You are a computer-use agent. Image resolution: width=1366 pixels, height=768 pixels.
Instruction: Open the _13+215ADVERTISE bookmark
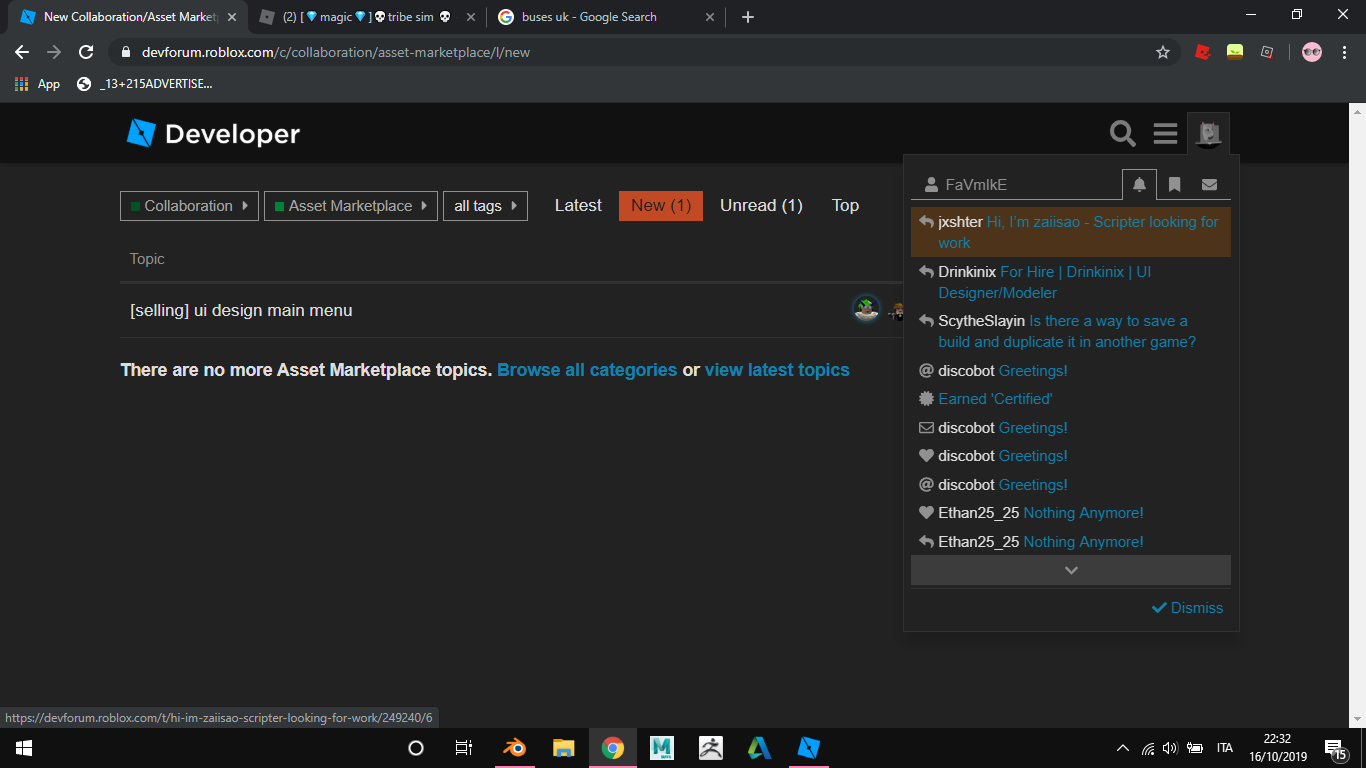pos(144,84)
